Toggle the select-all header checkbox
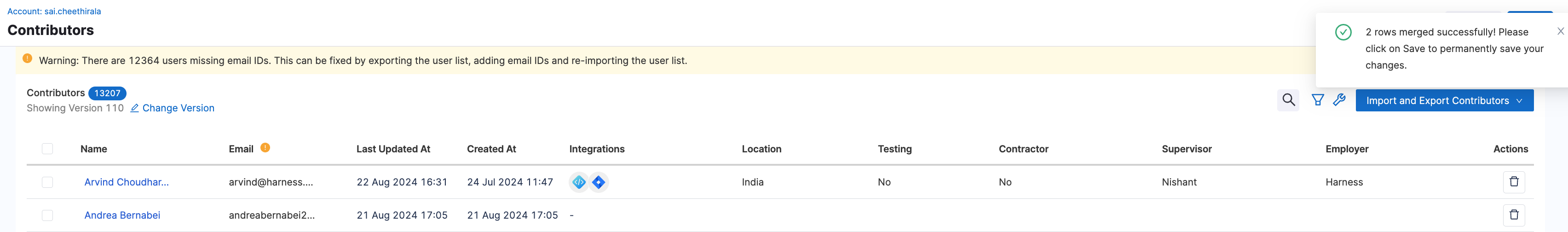Screen dimensions: 1568x232 (x=47, y=149)
